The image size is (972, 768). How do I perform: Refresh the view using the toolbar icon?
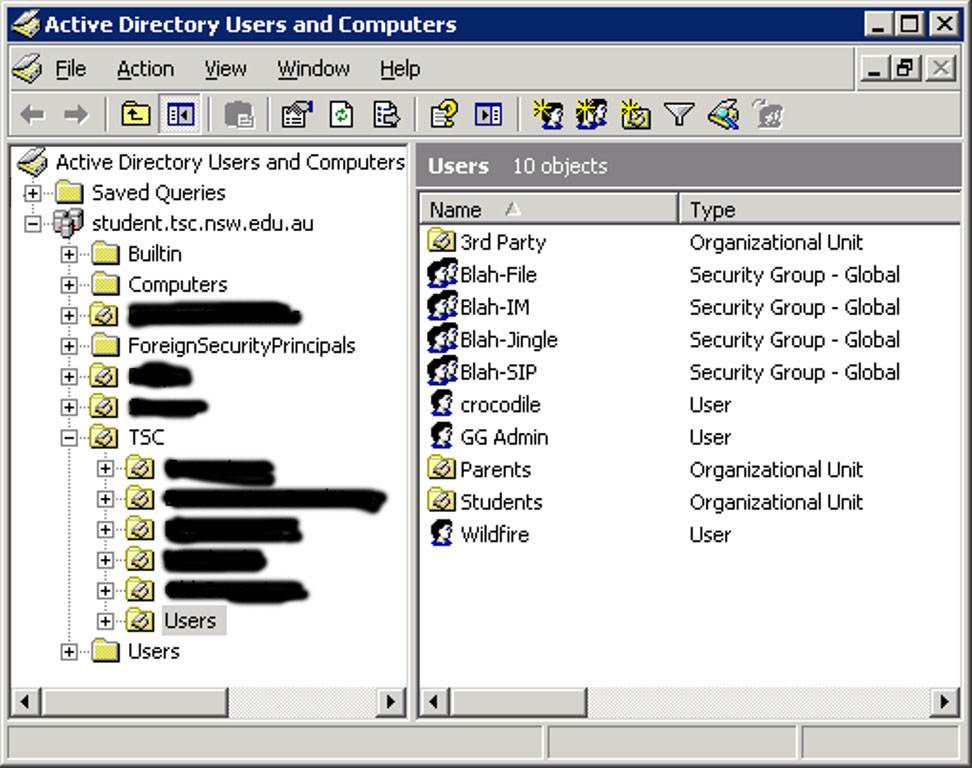tap(342, 115)
